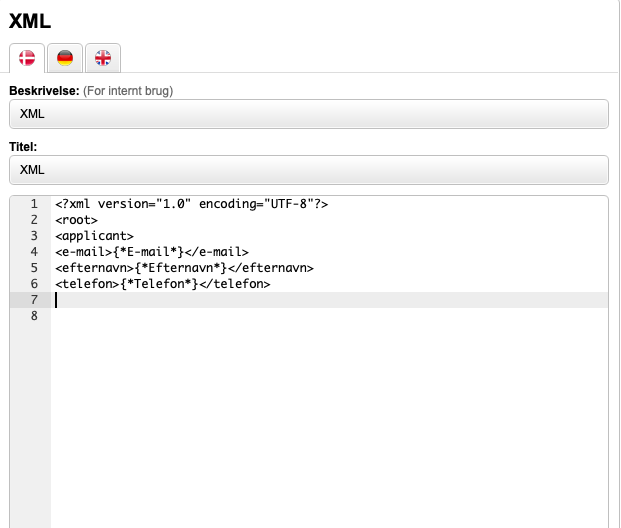Image resolution: width=621 pixels, height=528 pixels.
Task: Click the Titel label
Action: (x=23, y=147)
